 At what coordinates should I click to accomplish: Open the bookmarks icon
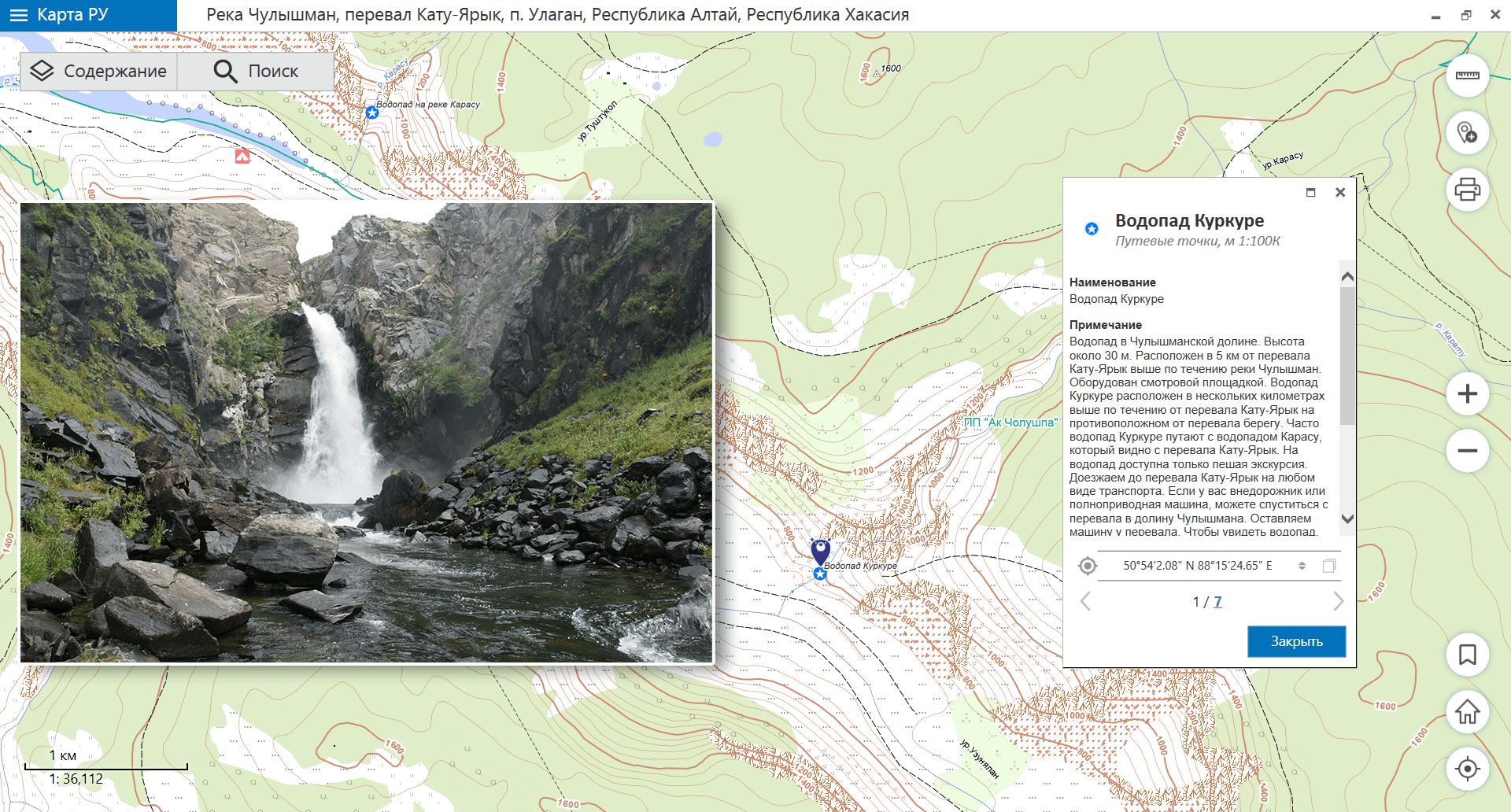(x=1467, y=655)
